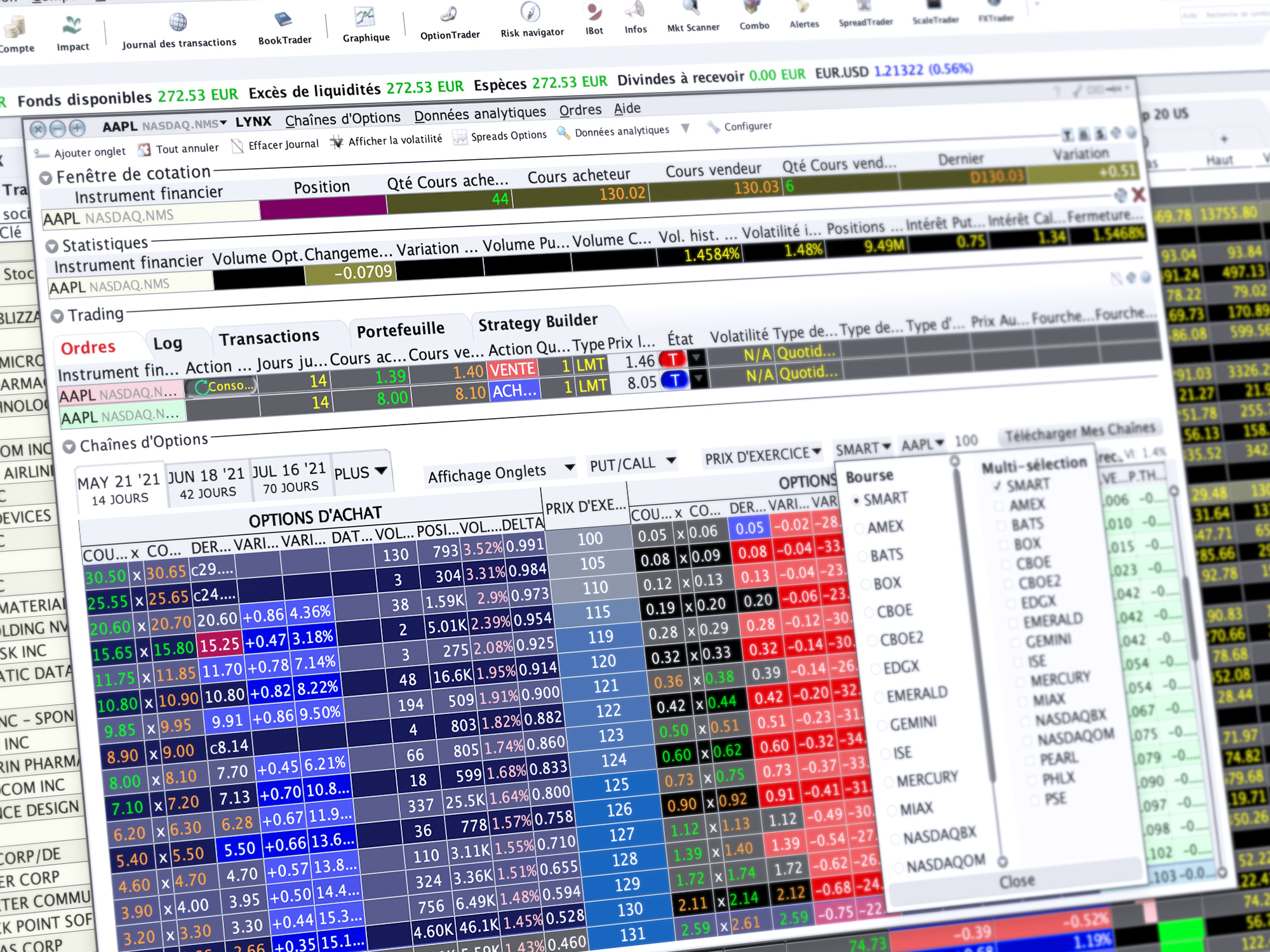The image size is (1270, 952).
Task: Open the PUT/CALL dropdown
Action: click(x=632, y=463)
